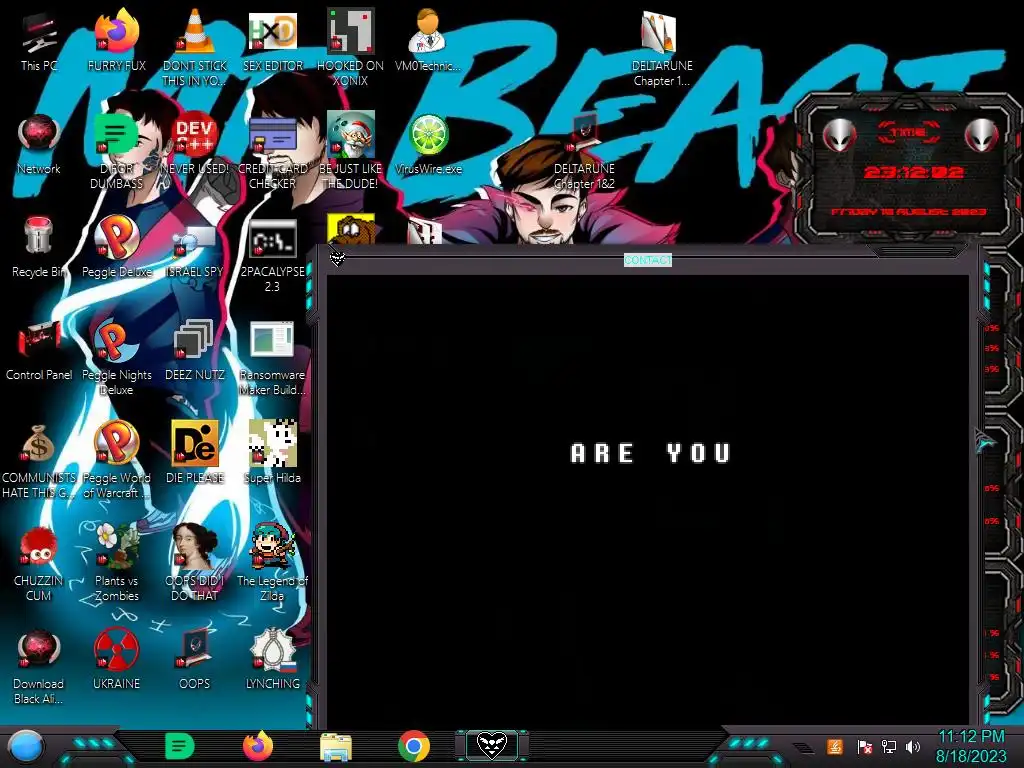Image resolution: width=1024 pixels, height=768 pixels.
Task: Open the CHUZZIN CUM red fuzzball icon
Action: click(39, 563)
